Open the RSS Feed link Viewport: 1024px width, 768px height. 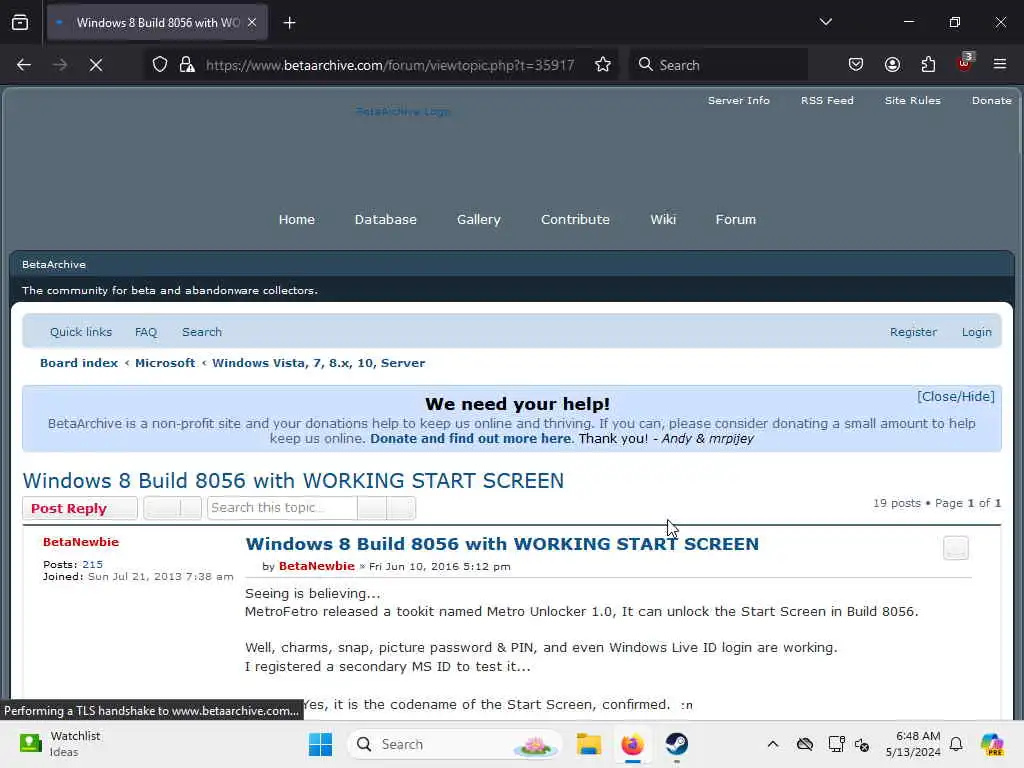pos(827,101)
